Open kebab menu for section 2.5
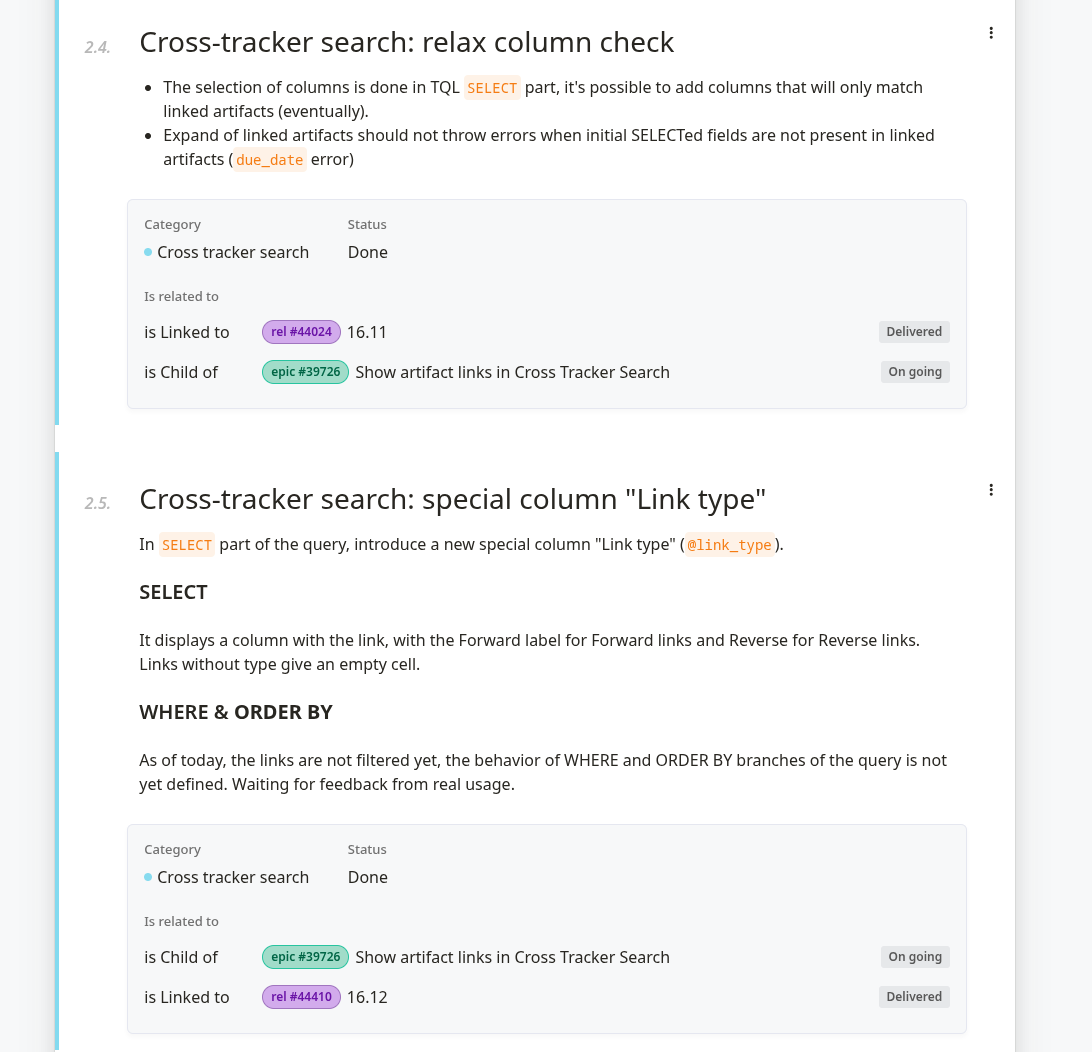This screenshot has width=1092, height=1052. 991,490
